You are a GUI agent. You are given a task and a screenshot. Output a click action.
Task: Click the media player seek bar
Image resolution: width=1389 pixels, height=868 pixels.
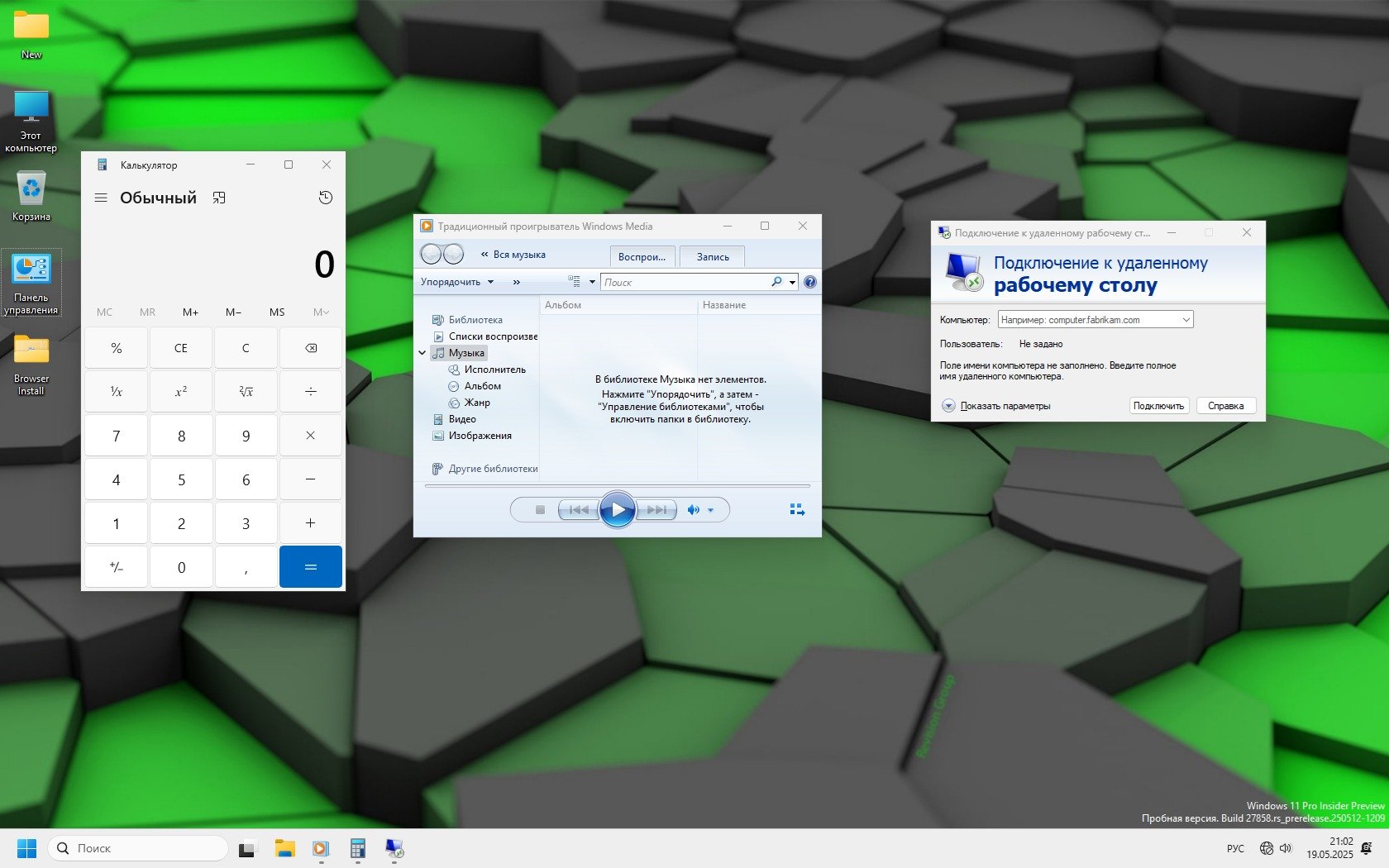pyautogui.click(x=617, y=486)
